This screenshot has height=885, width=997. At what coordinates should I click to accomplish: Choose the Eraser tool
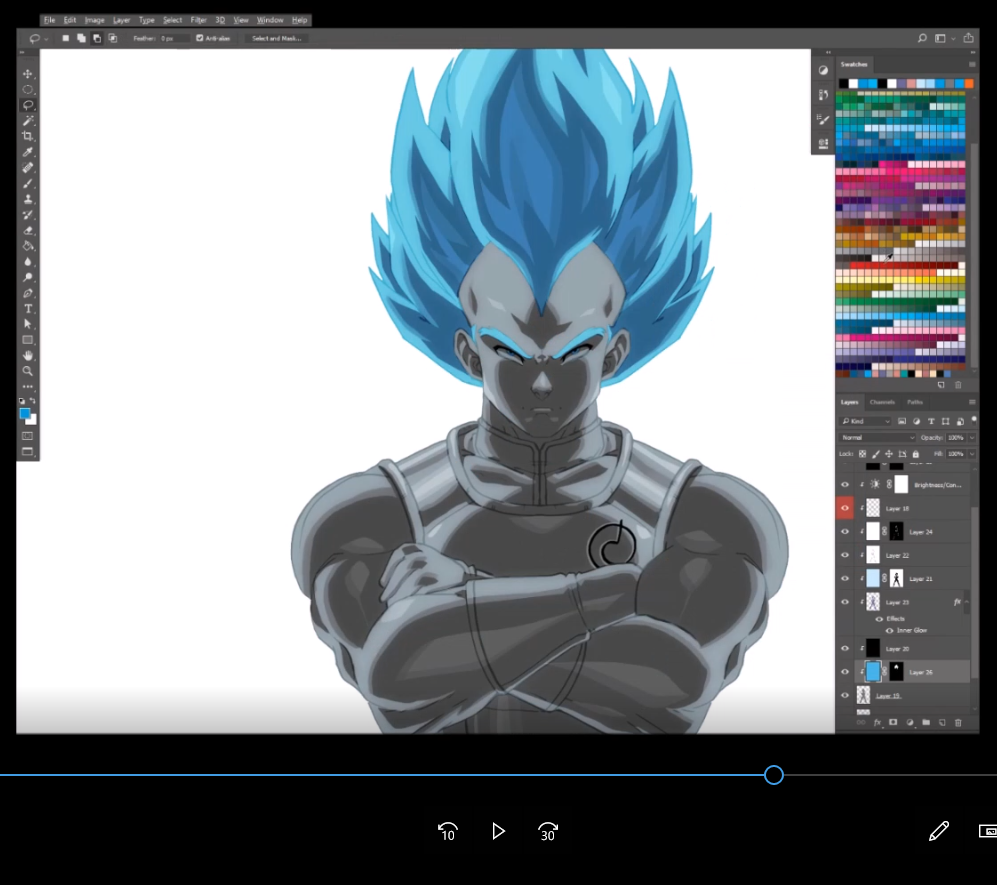tap(28, 230)
